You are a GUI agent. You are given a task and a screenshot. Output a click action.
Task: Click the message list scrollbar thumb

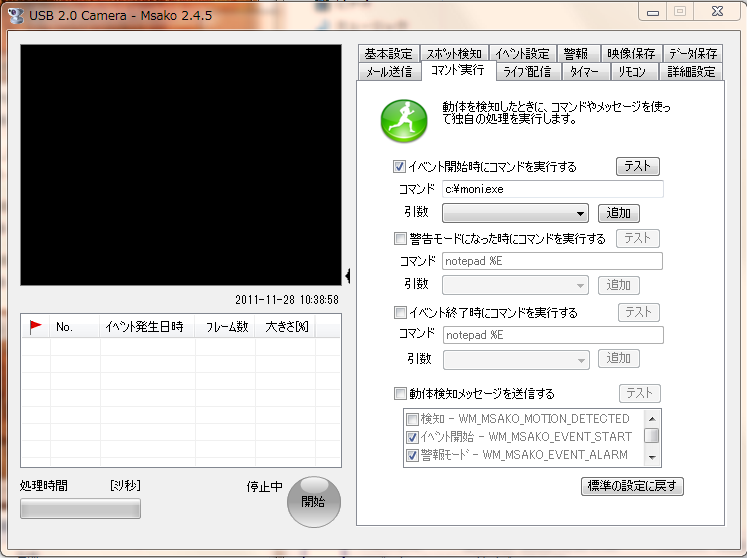pyautogui.click(x=652, y=436)
